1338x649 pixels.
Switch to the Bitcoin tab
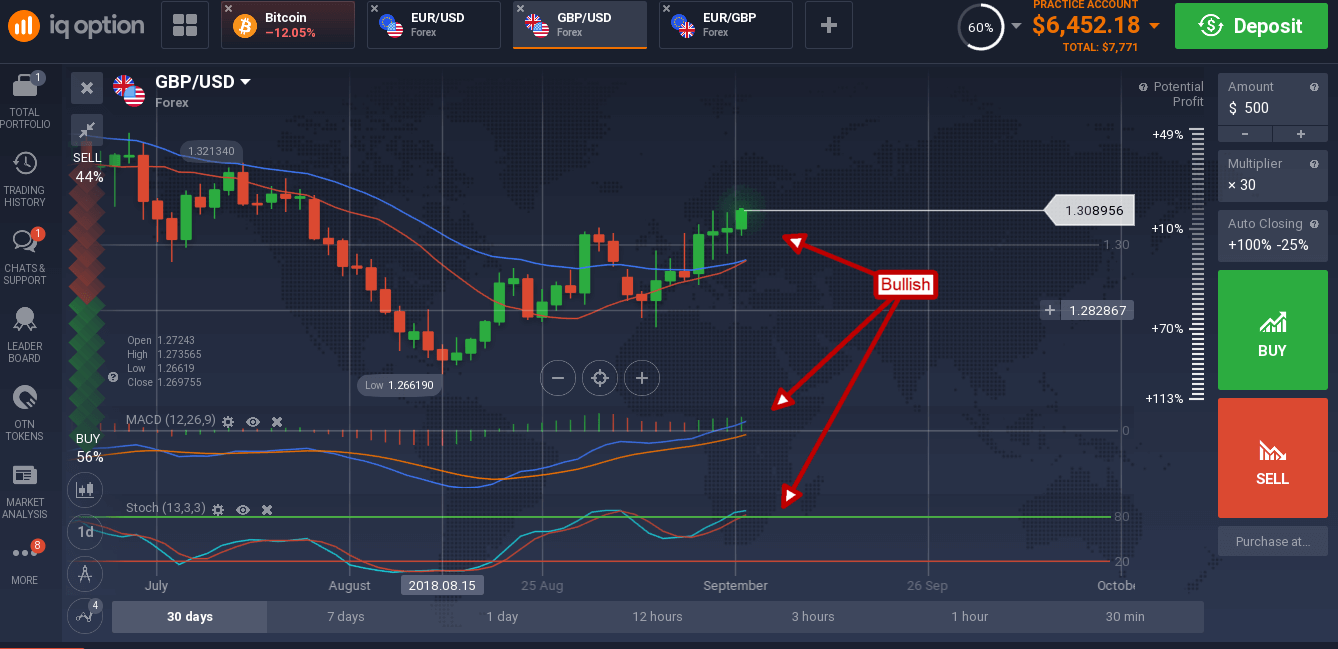[x=288, y=25]
